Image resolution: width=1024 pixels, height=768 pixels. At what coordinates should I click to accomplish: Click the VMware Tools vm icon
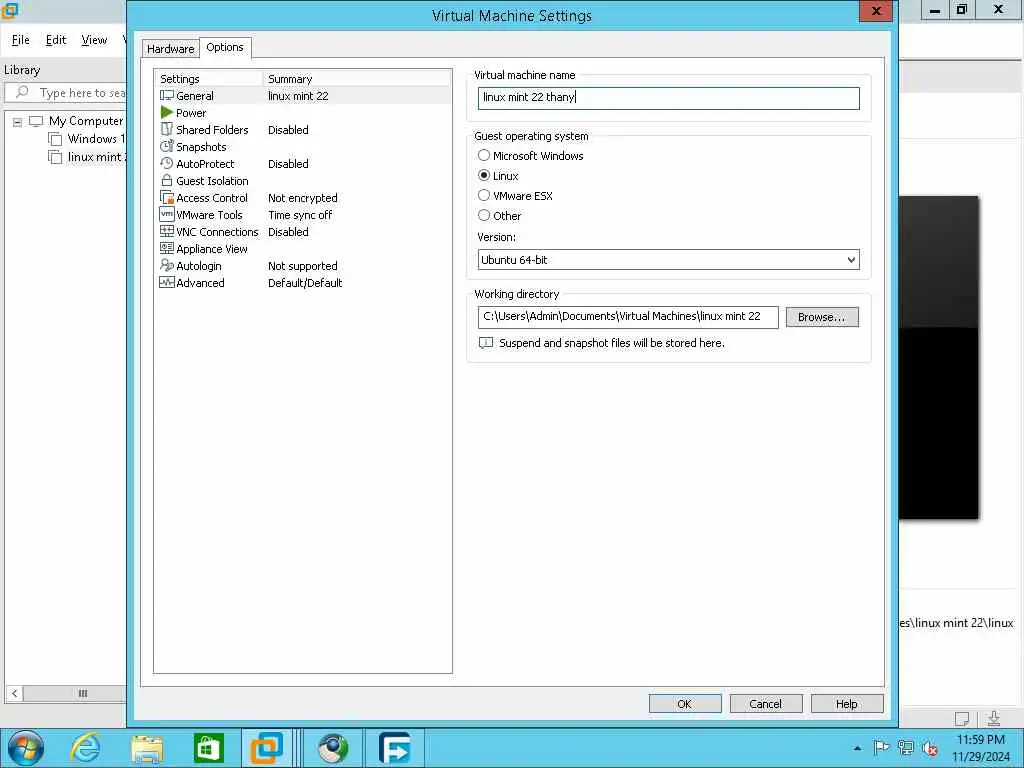[x=167, y=215]
